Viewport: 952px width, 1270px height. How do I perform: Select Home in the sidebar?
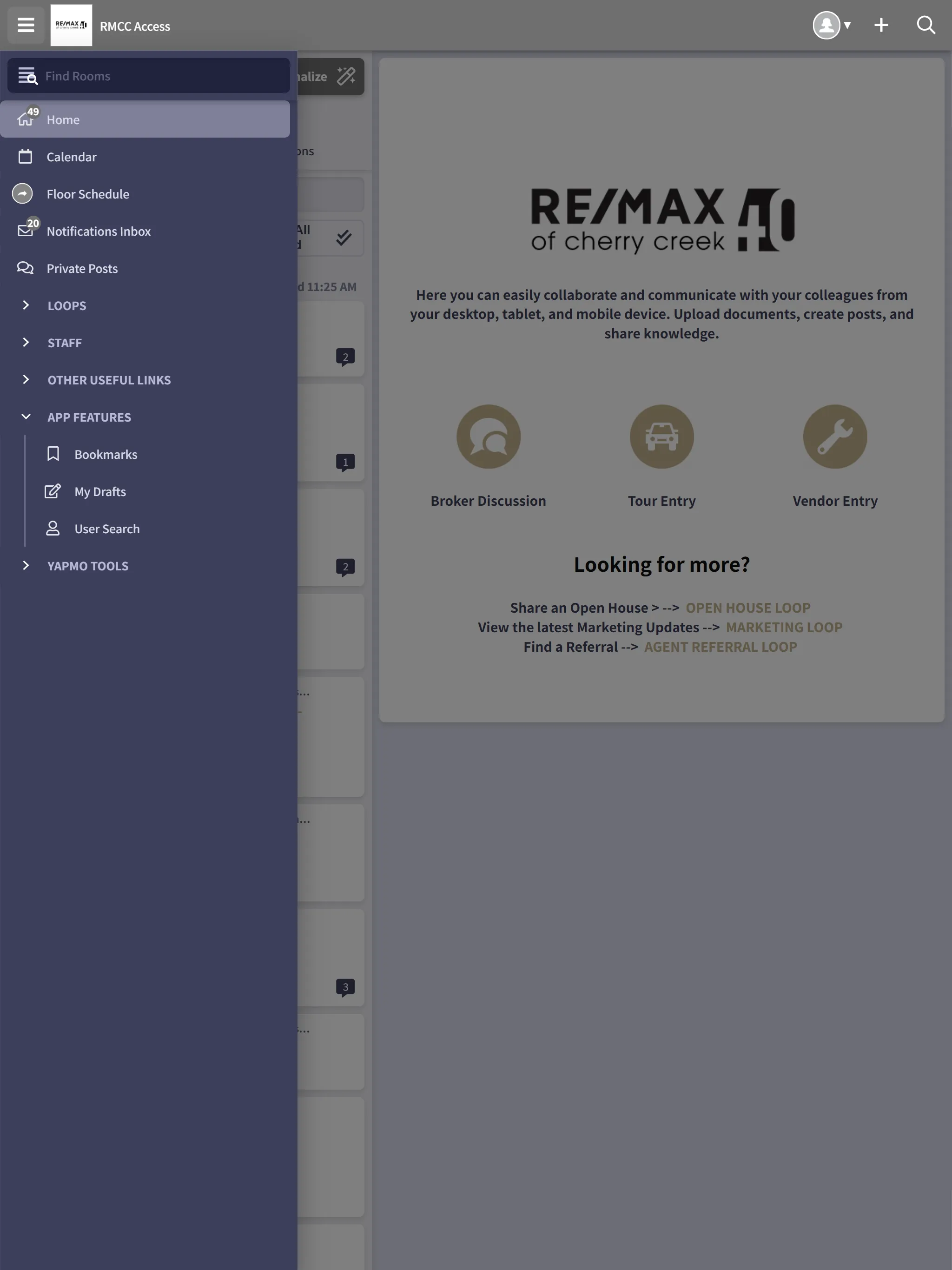coord(145,119)
